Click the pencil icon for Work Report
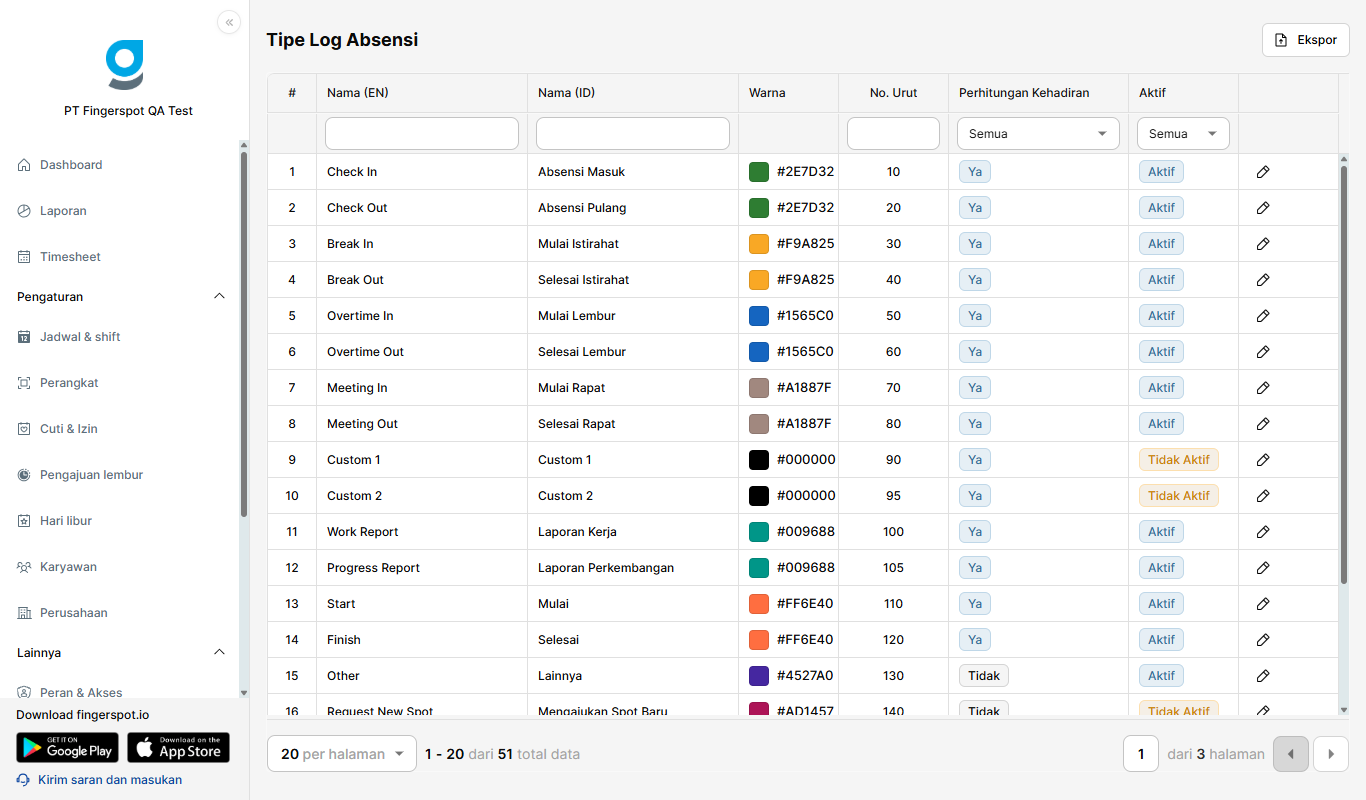Image resolution: width=1366 pixels, height=800 pixels. tap(1263, 532)
